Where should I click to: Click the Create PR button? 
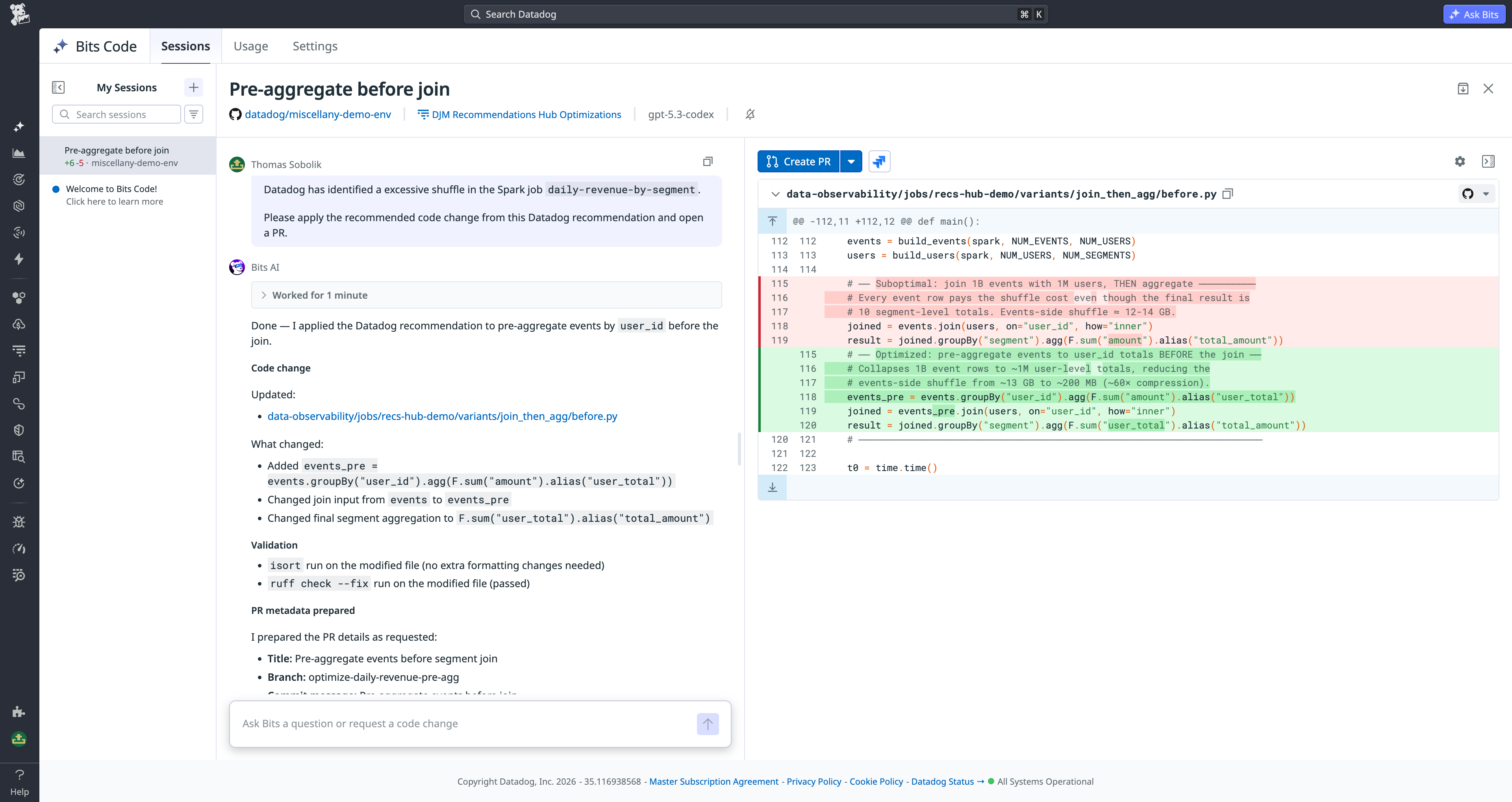[x=798, y=161]
